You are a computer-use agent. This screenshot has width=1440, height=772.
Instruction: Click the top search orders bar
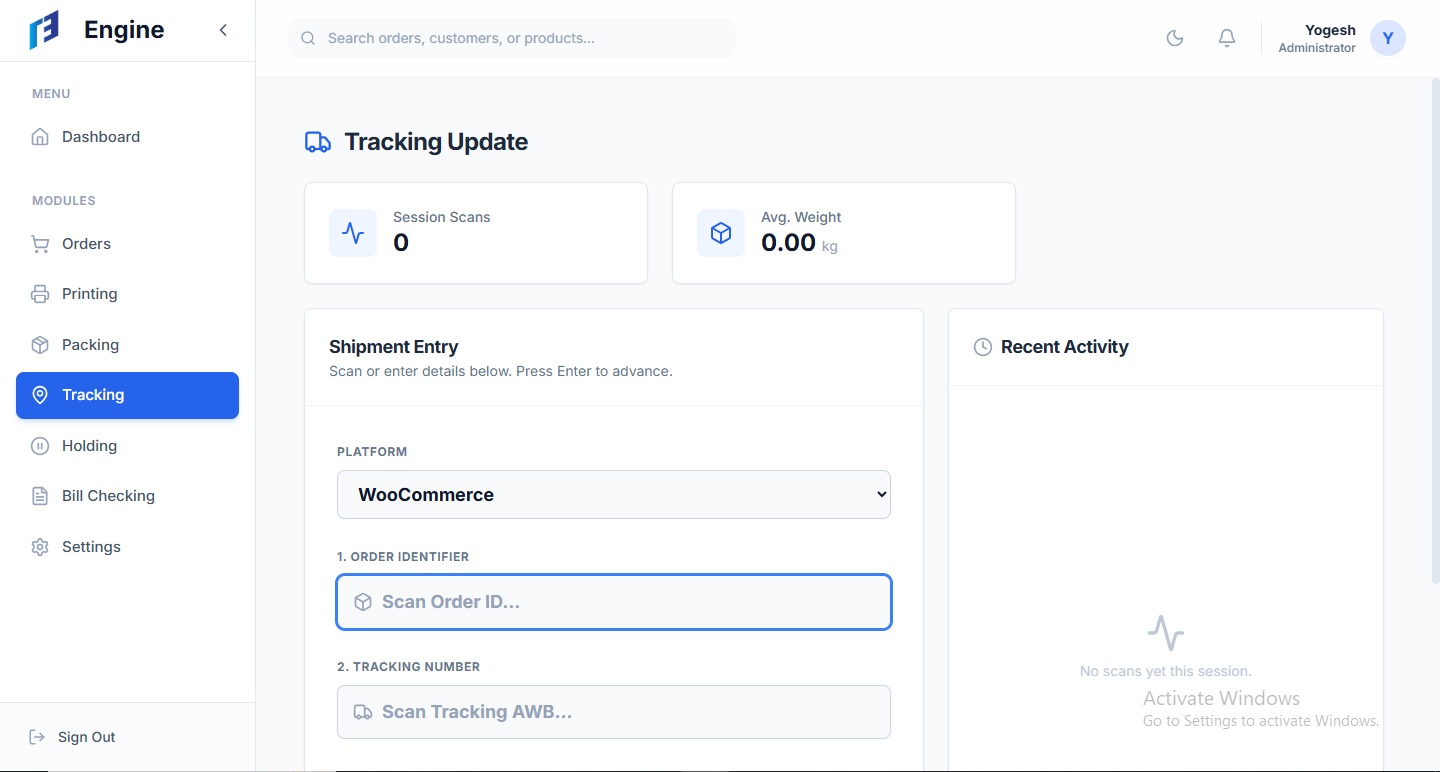[x=512, y=38]
